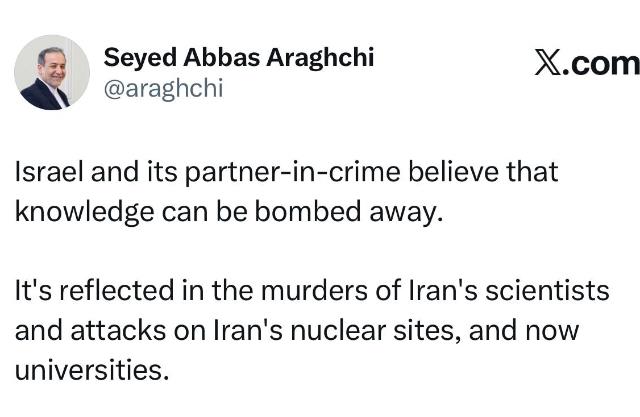Click the first name "Seyed" in the header
The height and width of the screenshot is (417, 640).
click(135, 58)
